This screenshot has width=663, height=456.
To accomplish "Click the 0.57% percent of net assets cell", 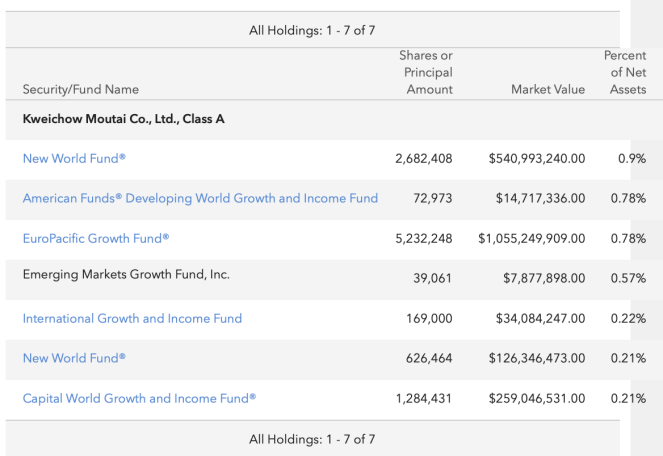I will coord(628,278).
